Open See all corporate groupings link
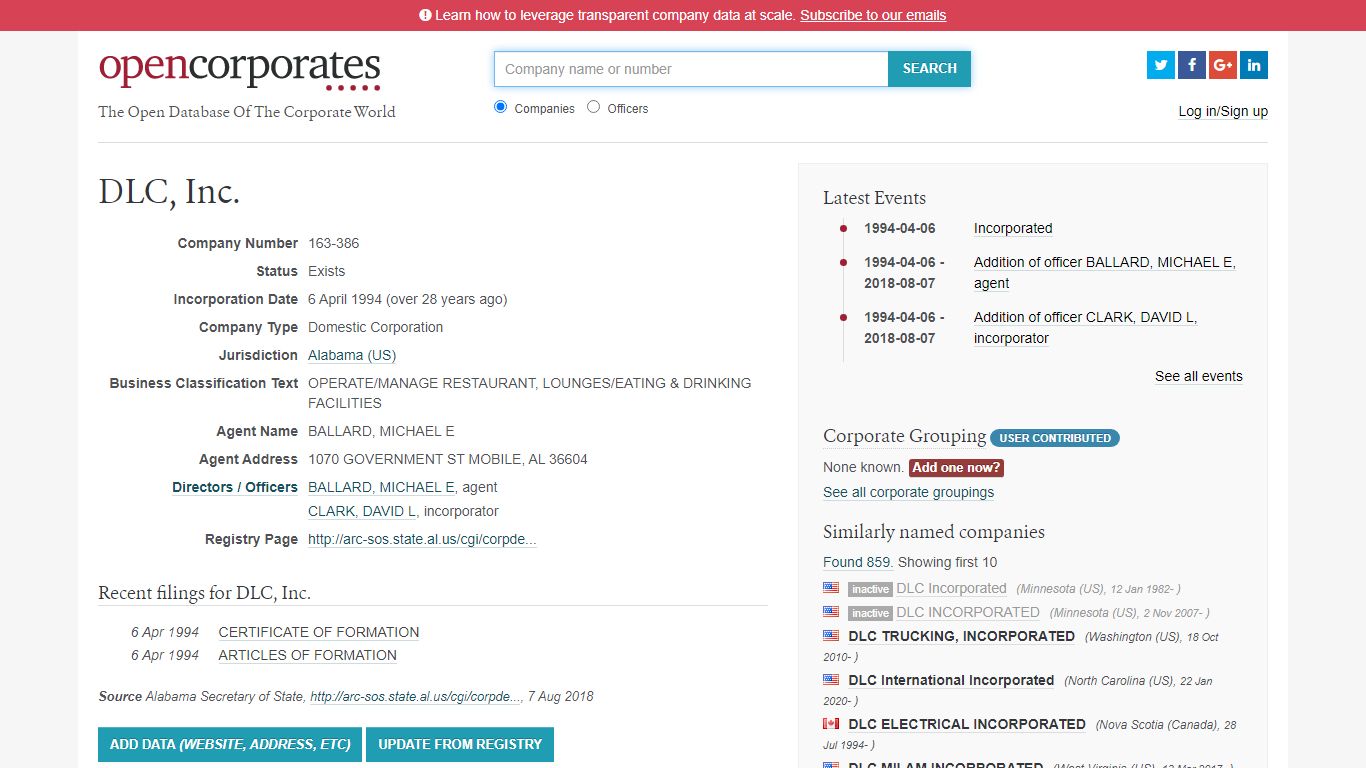 [x=909, y=492]
